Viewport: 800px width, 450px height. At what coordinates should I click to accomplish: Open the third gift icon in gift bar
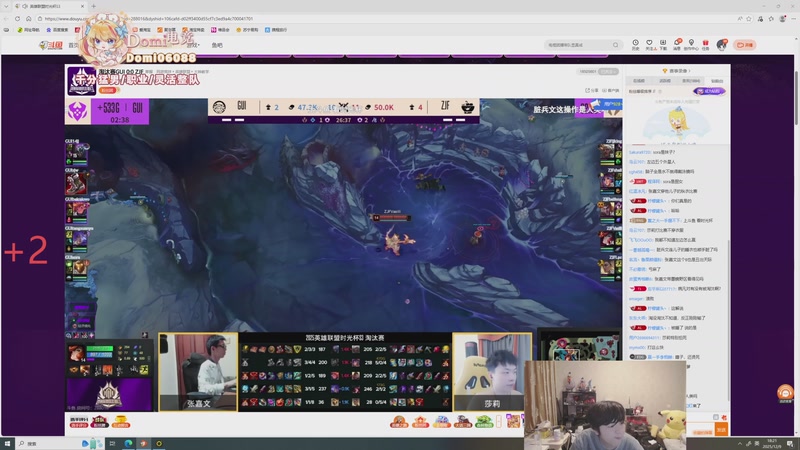coord(442,421)
